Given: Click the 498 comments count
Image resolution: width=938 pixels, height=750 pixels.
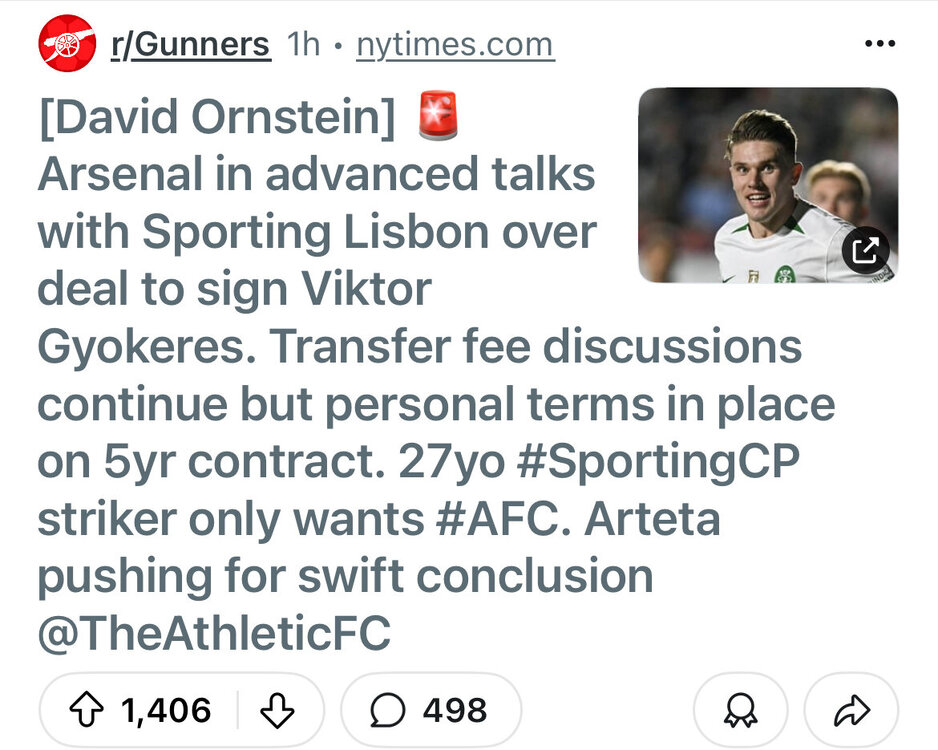Looking at the screenshot, I should pos(454,710).
